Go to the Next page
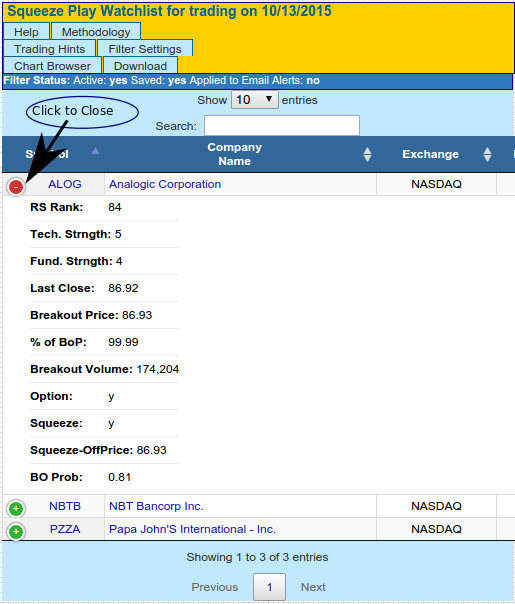Viewport: 515px width, 604px height. pyautogui.click(x=313, y=587)
